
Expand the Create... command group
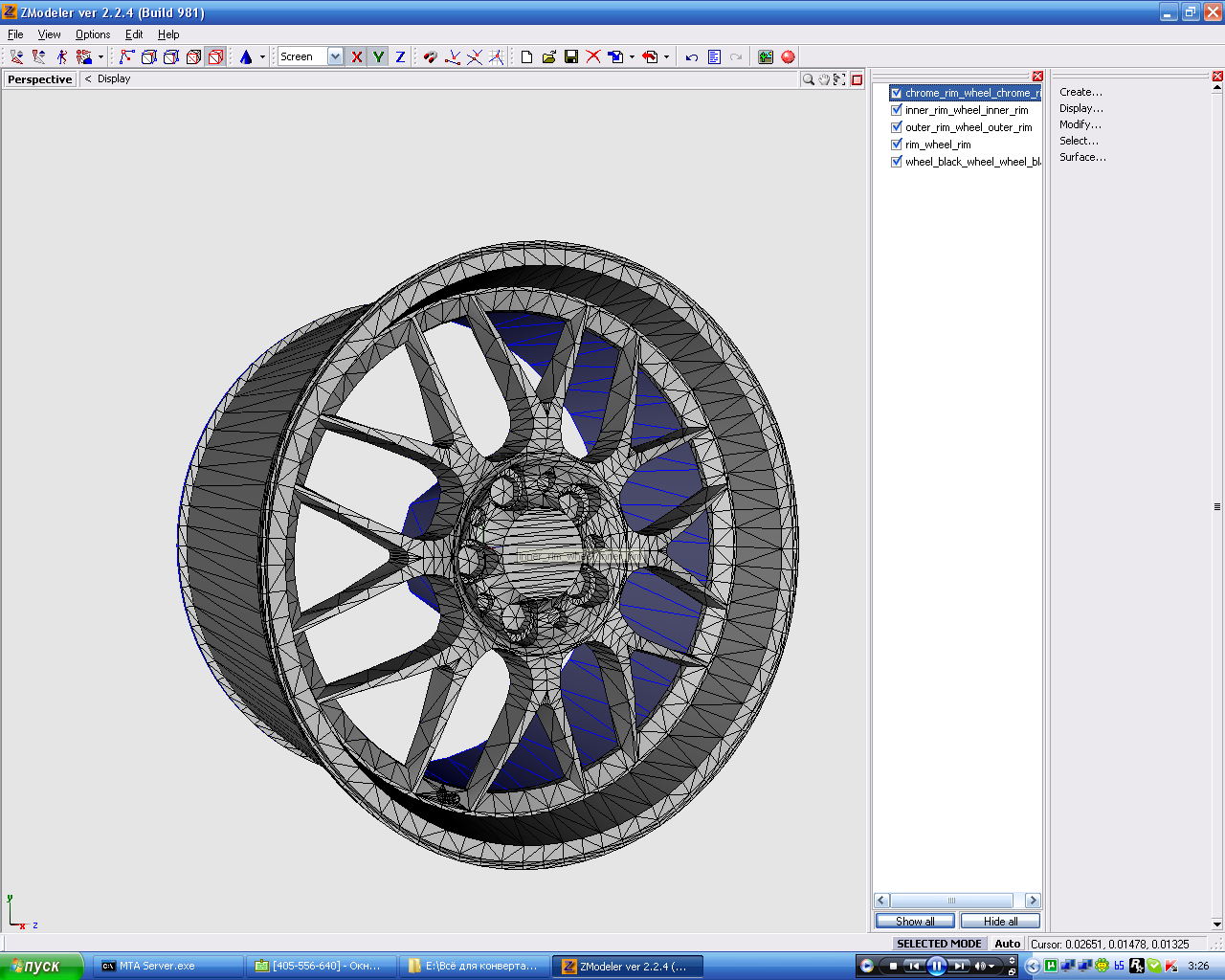pos(1080,92)
